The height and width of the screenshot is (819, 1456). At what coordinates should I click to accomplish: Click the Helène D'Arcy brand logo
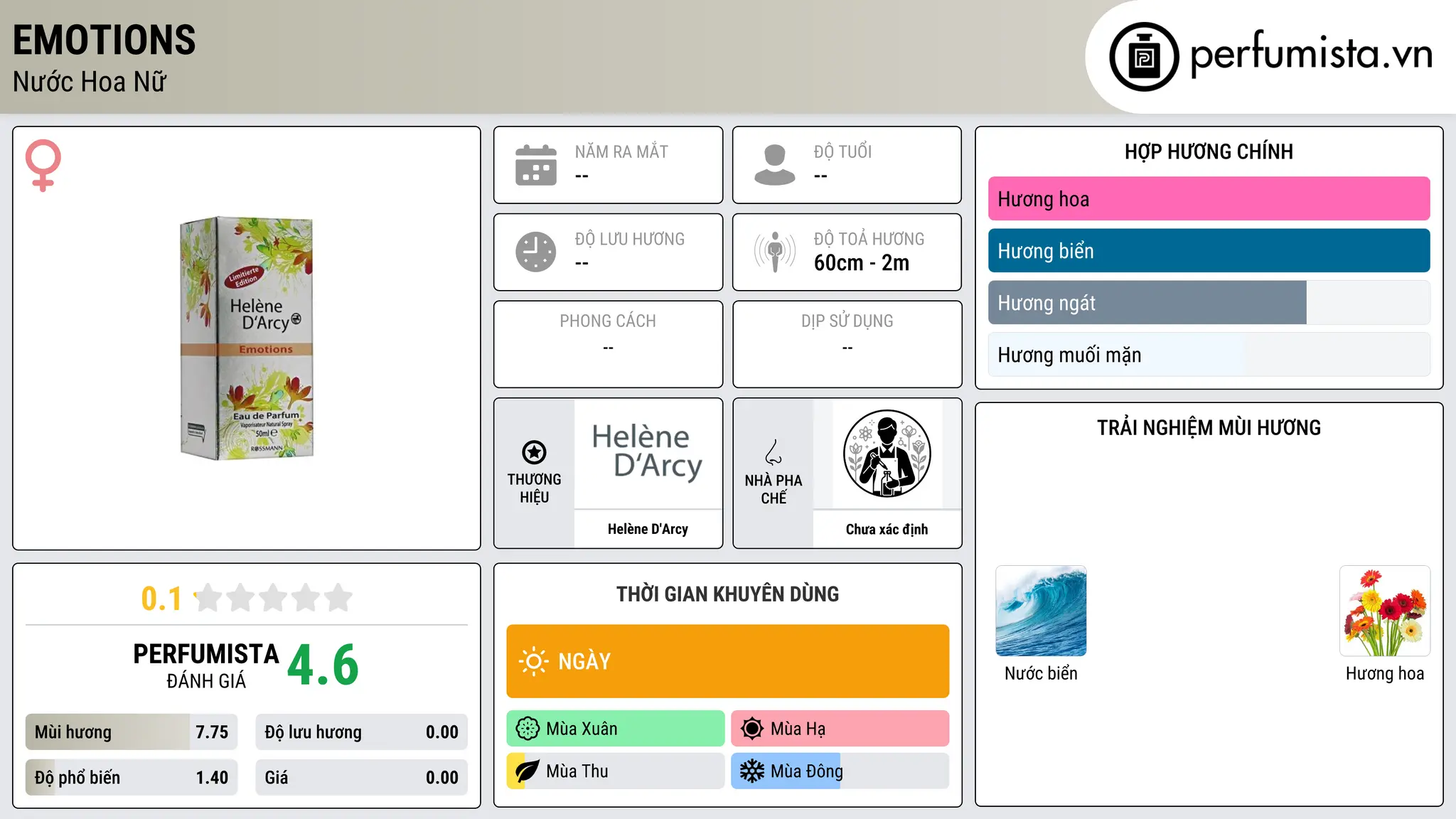tap(648, 454)
